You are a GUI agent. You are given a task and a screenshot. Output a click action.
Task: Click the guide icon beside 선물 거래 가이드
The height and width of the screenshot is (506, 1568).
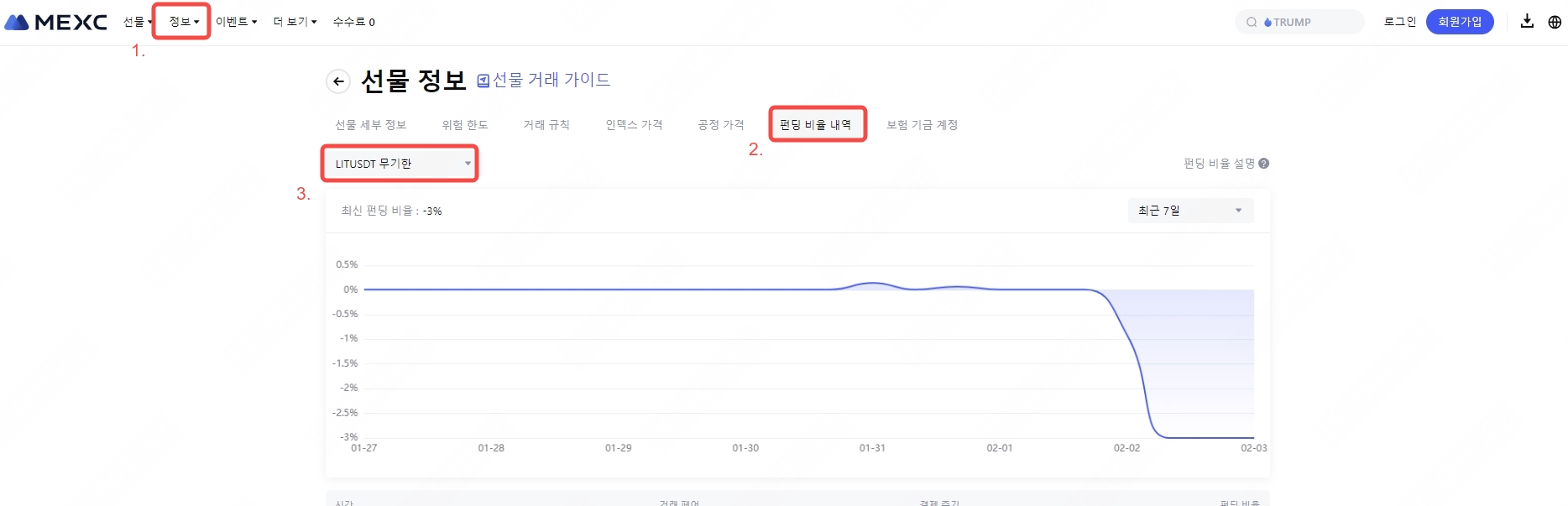(483, 81)
